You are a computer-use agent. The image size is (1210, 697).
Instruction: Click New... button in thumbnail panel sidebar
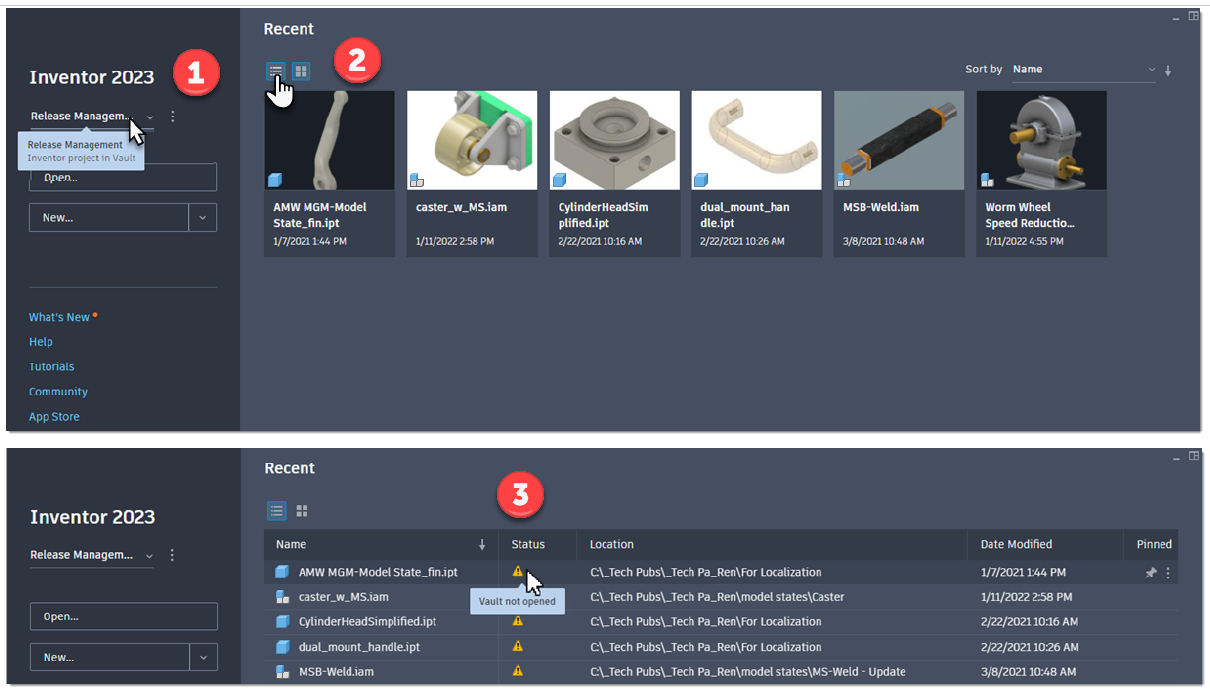(109, 217)
